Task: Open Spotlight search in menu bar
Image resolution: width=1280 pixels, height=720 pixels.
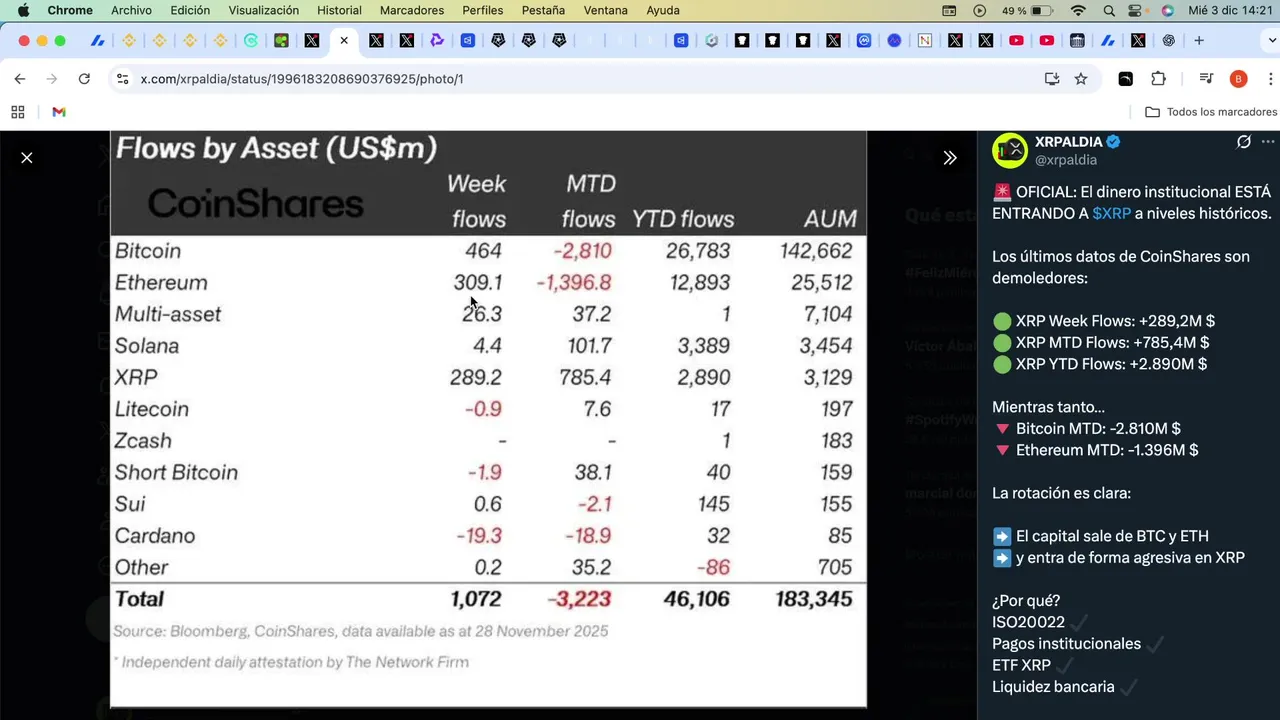Action: [x=1109, y=10]
